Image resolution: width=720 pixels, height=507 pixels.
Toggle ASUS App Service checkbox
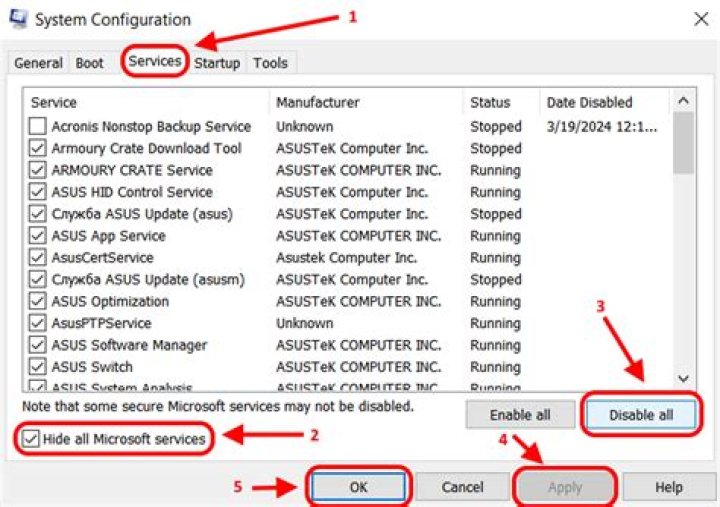pos(37,236)
